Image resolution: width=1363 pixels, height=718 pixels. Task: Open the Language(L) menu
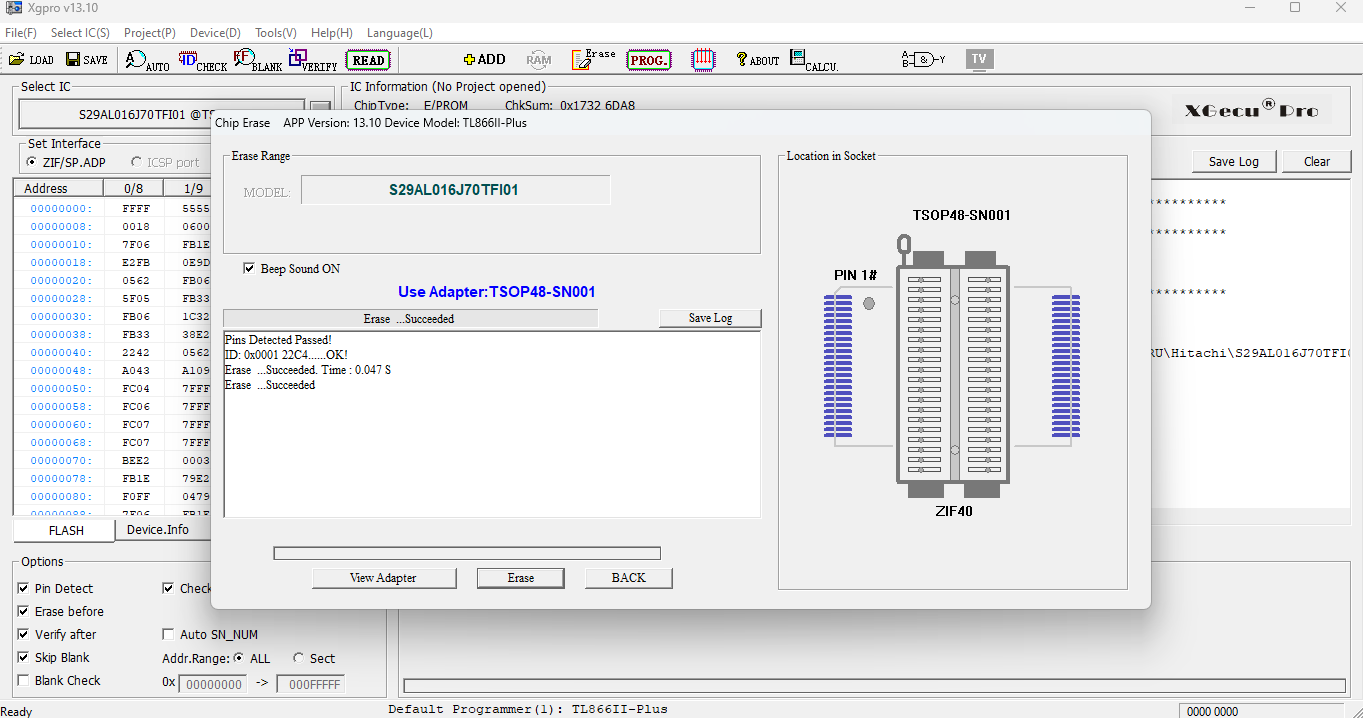399,33
